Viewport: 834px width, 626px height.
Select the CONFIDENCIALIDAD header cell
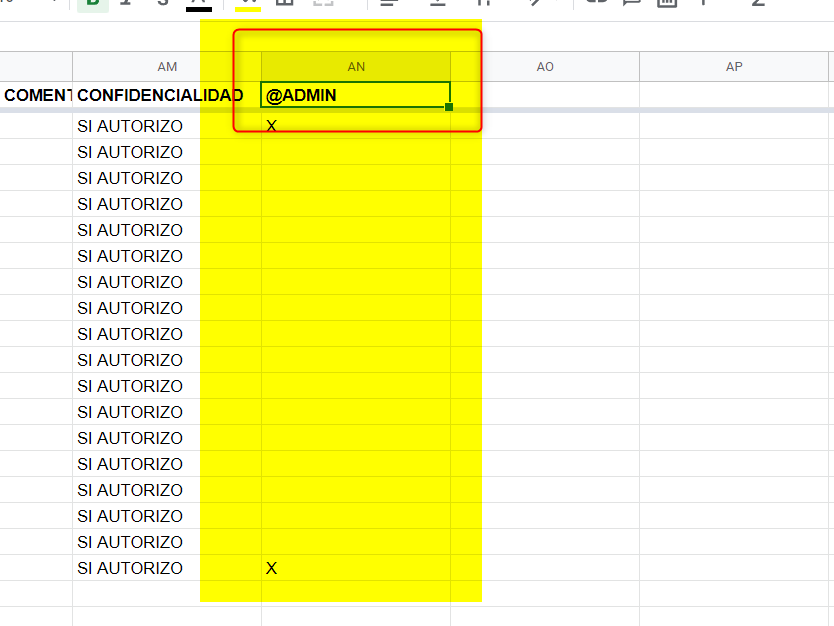tap(160, 95)
